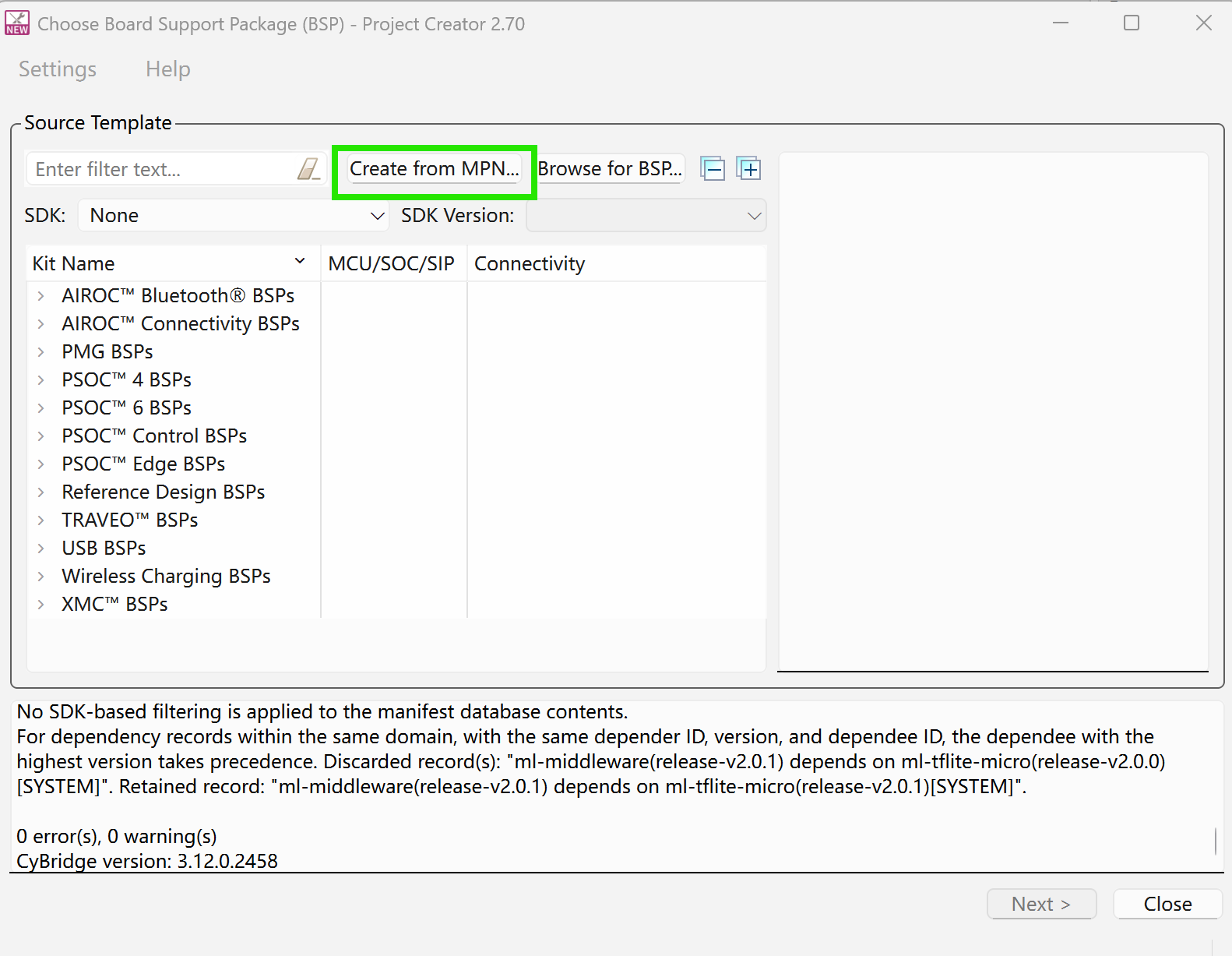The image size is (1232, 956).
Task: Expand PSOC Control BSPs category
Action: [40, 436]
